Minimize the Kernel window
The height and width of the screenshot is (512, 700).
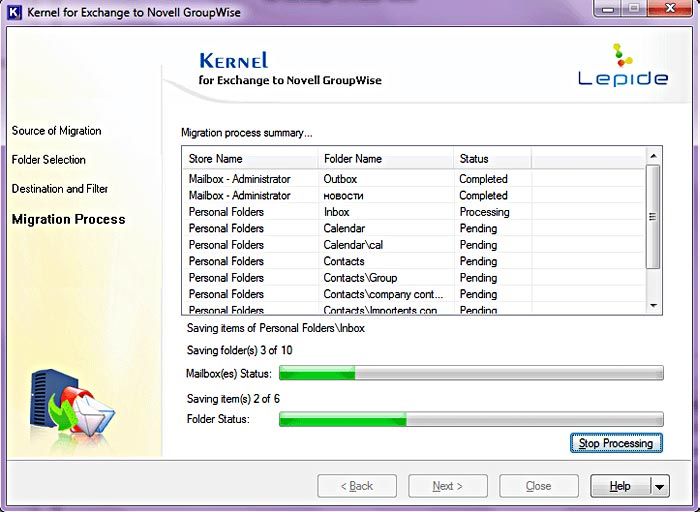pyautogui.click(x=608, y=9)
